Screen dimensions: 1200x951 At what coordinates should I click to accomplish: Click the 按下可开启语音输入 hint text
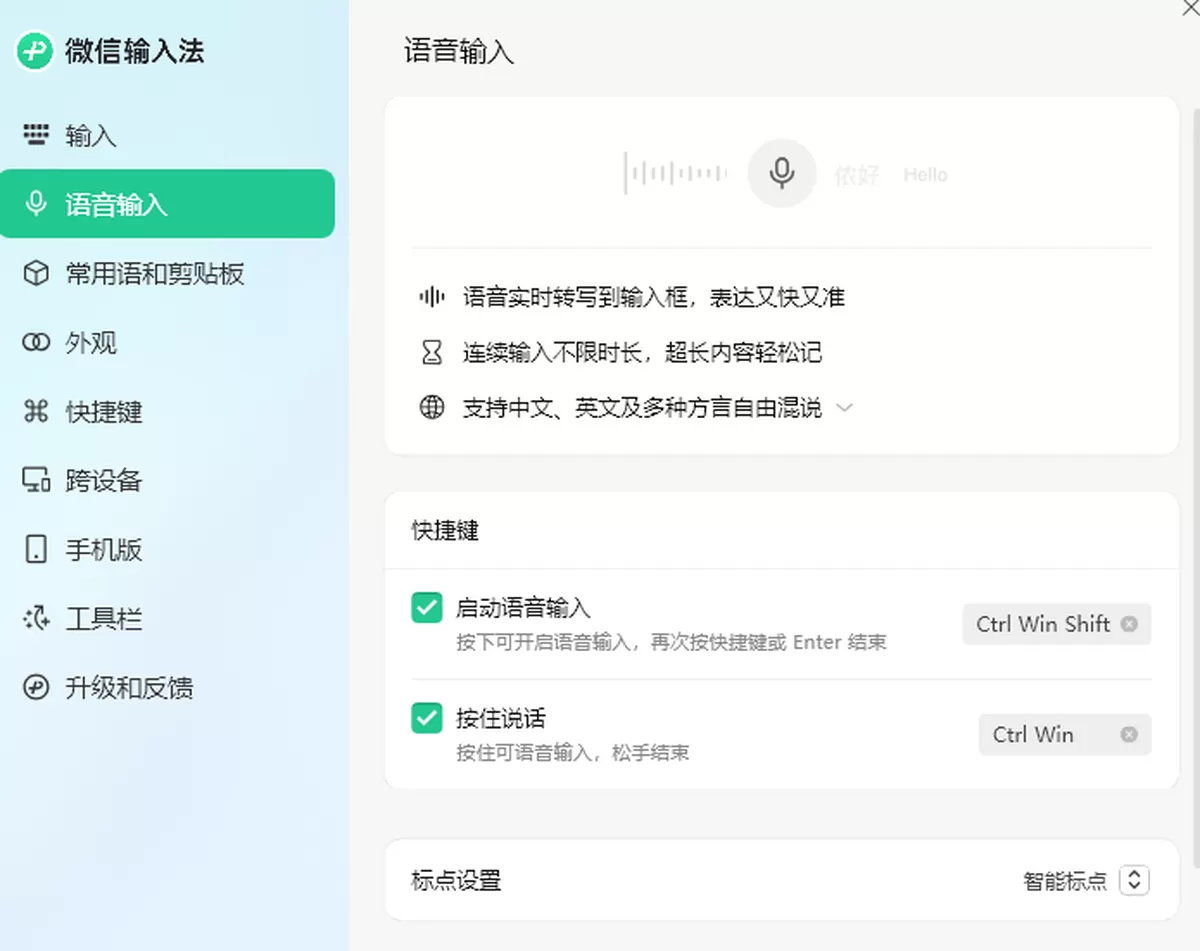[x=671, y=642]
